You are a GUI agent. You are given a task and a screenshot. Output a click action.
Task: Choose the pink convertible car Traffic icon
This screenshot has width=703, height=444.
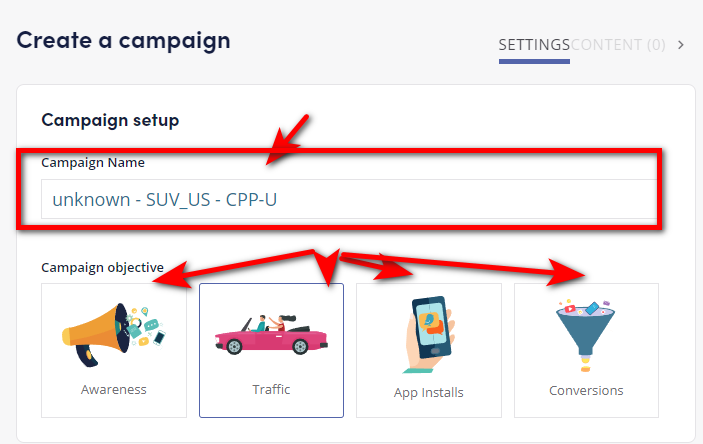click(271, 335)
